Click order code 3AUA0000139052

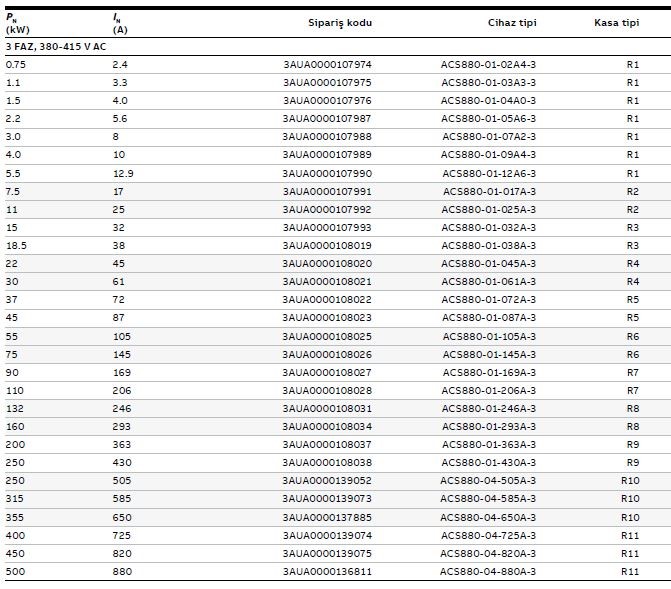[x=327, y=480]
